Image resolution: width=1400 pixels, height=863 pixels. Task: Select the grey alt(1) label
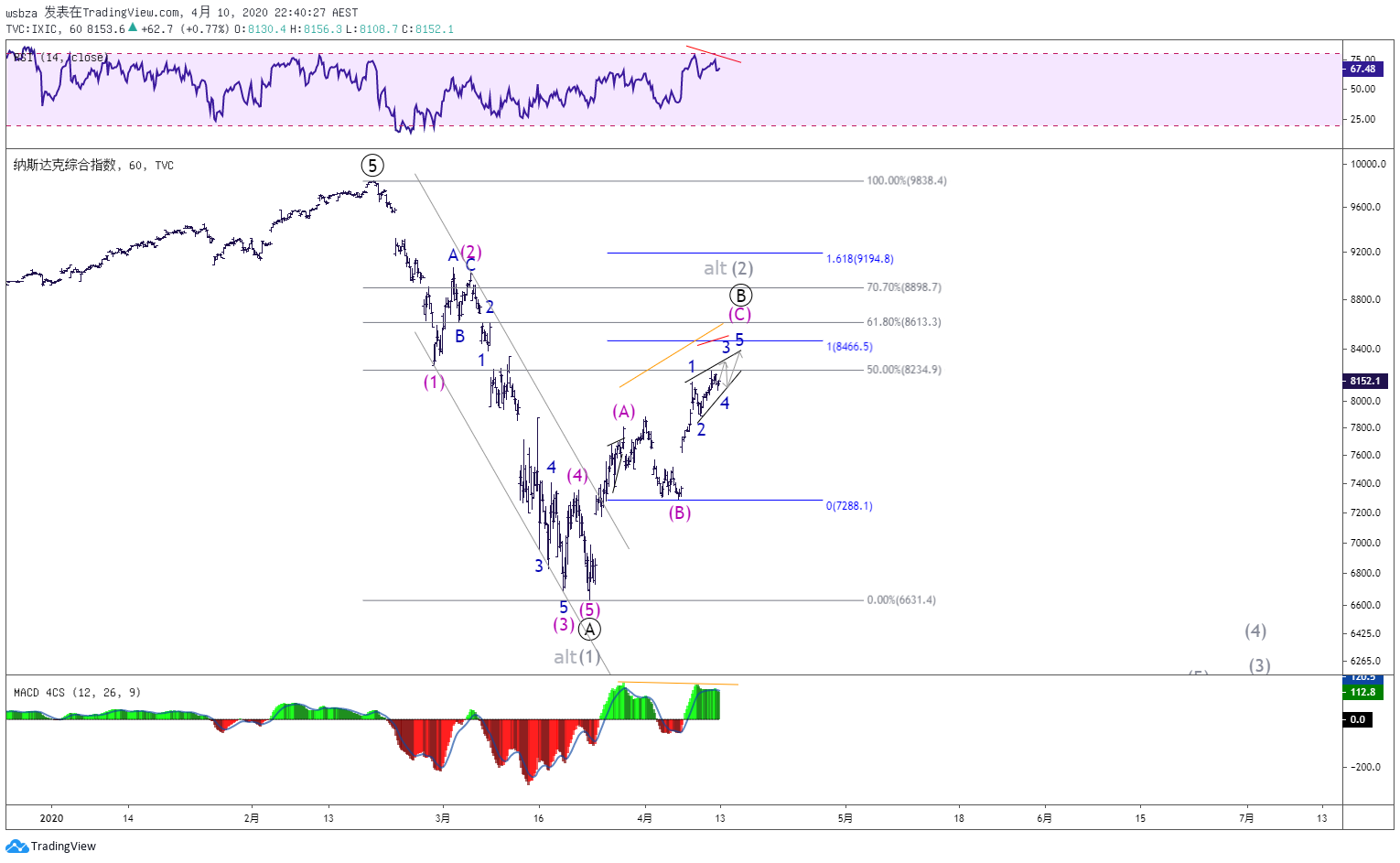[x=576, y=657]
